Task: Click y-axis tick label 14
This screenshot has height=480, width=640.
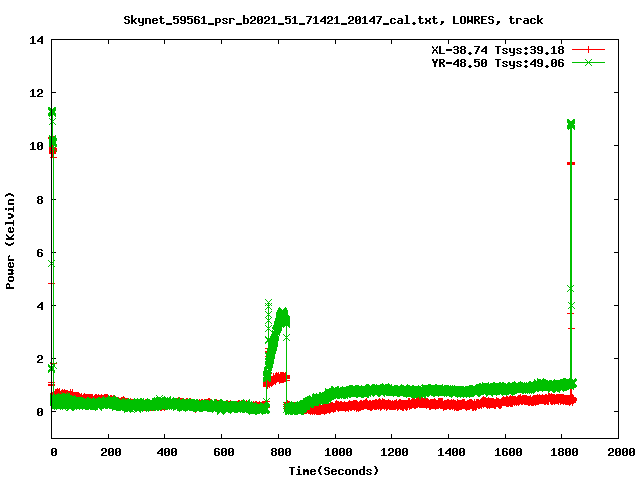Action: [x=36, y=40]
